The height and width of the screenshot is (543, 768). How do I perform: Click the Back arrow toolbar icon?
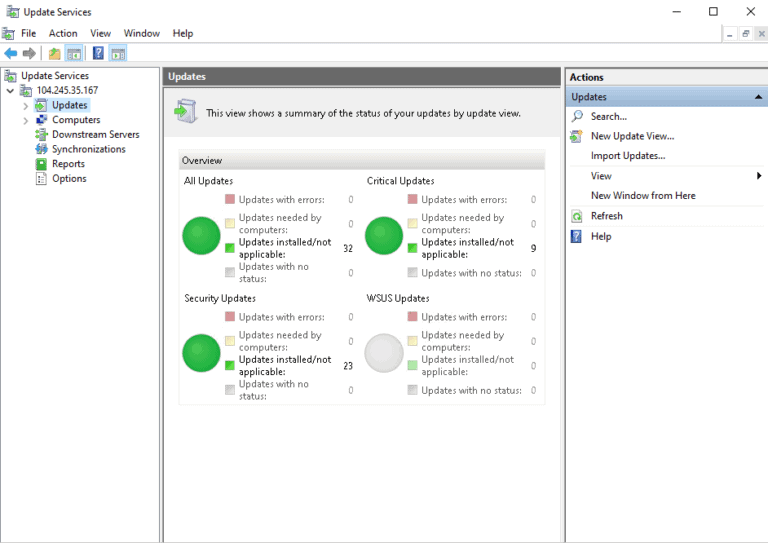(x=11, y=53)
